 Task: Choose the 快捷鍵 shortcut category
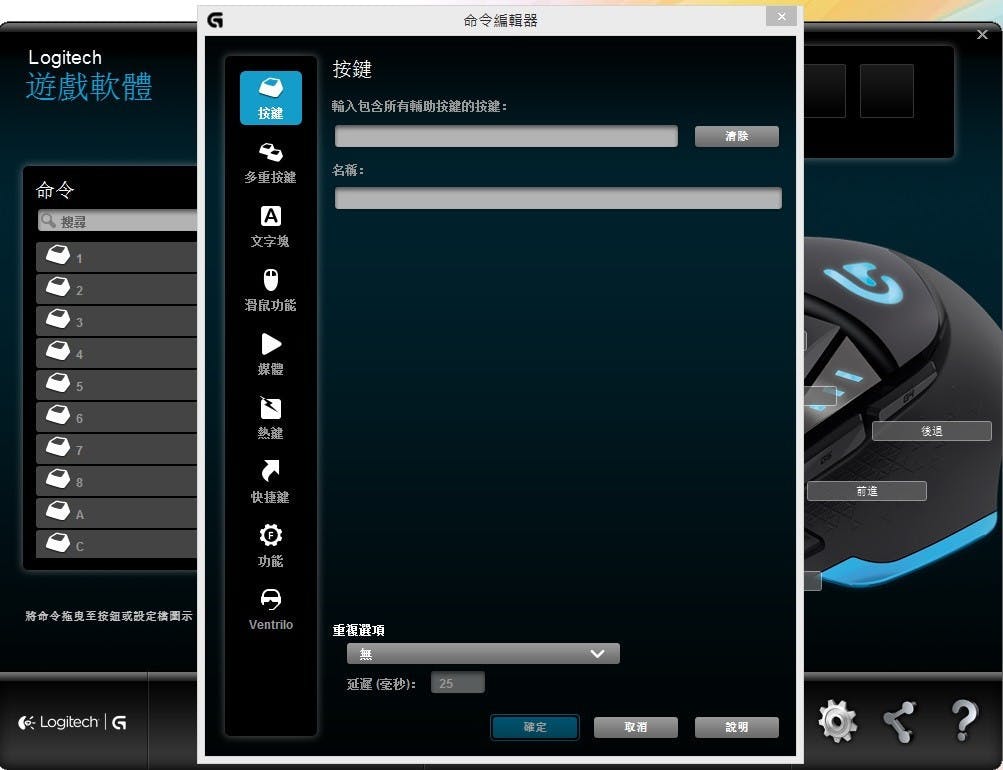271,483
